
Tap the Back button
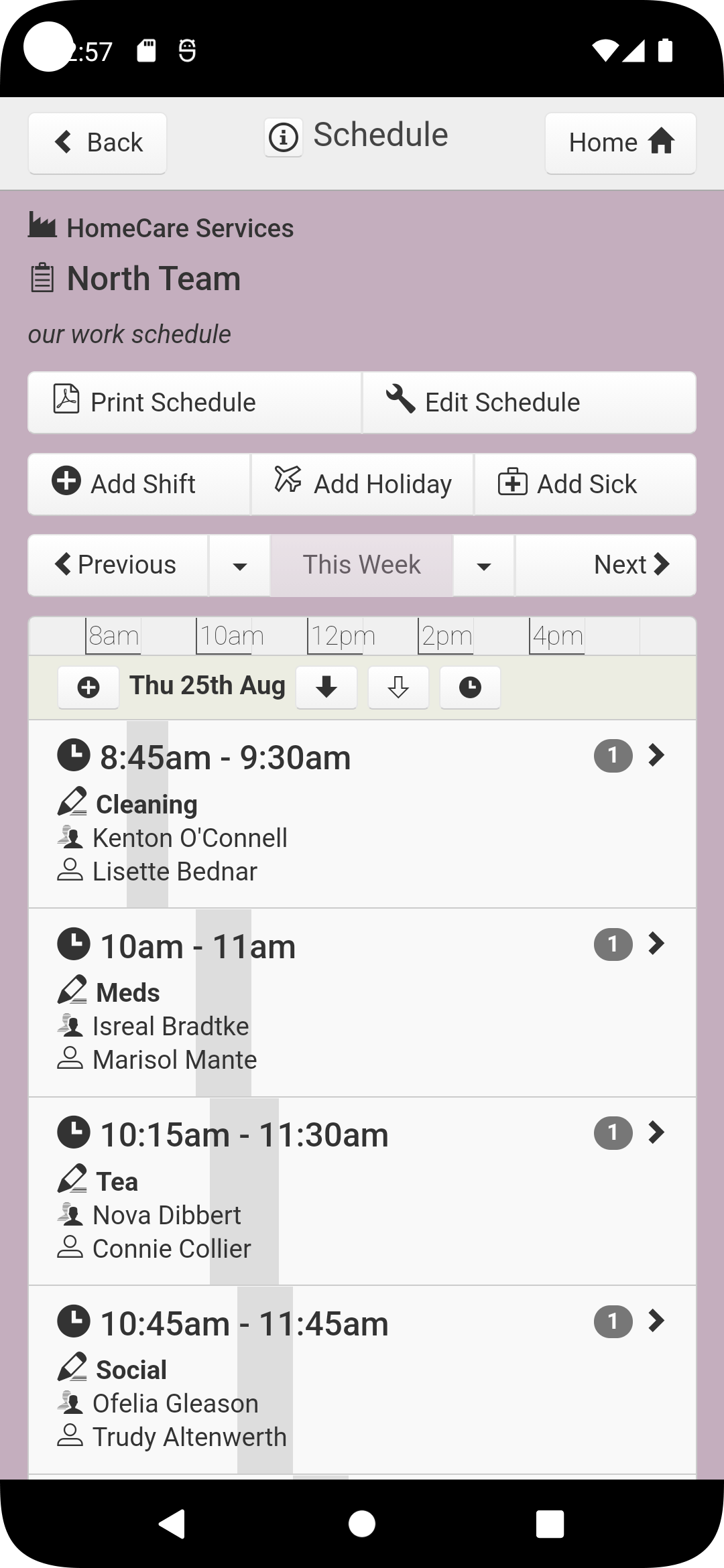[98, 143]
